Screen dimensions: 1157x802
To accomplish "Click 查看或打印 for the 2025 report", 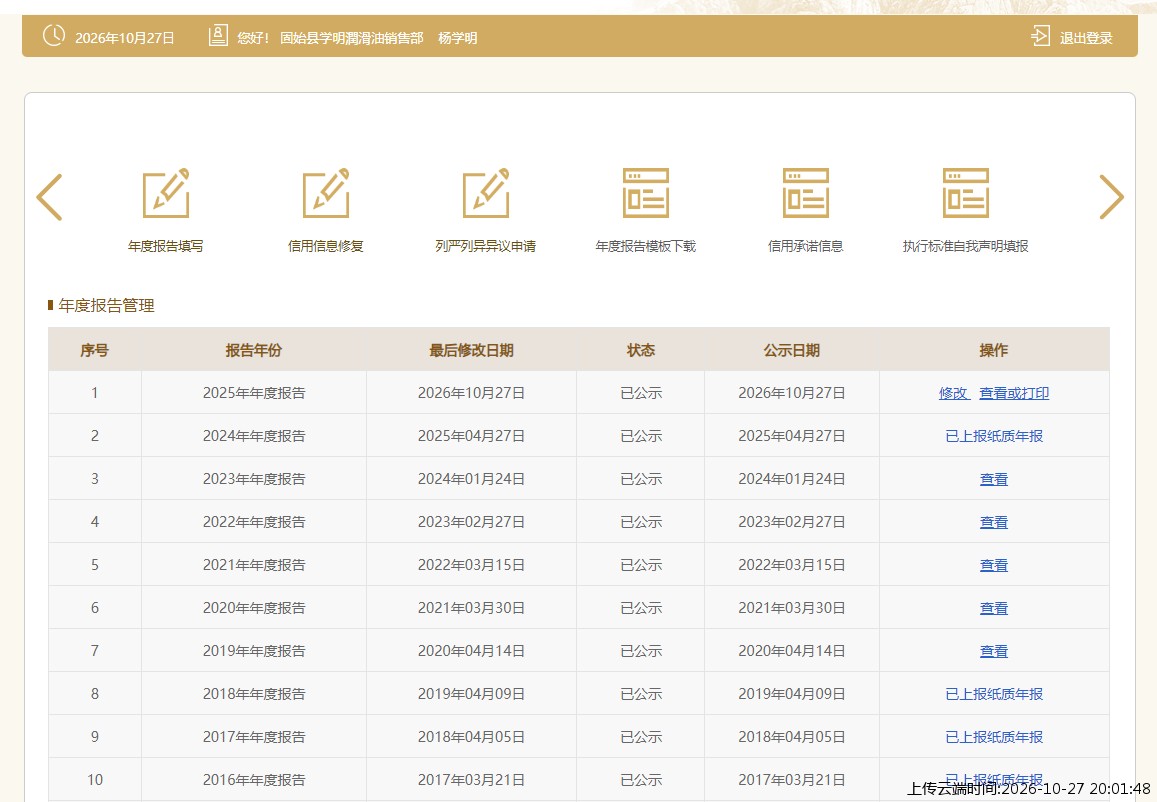I will [x=1014, y=393].
